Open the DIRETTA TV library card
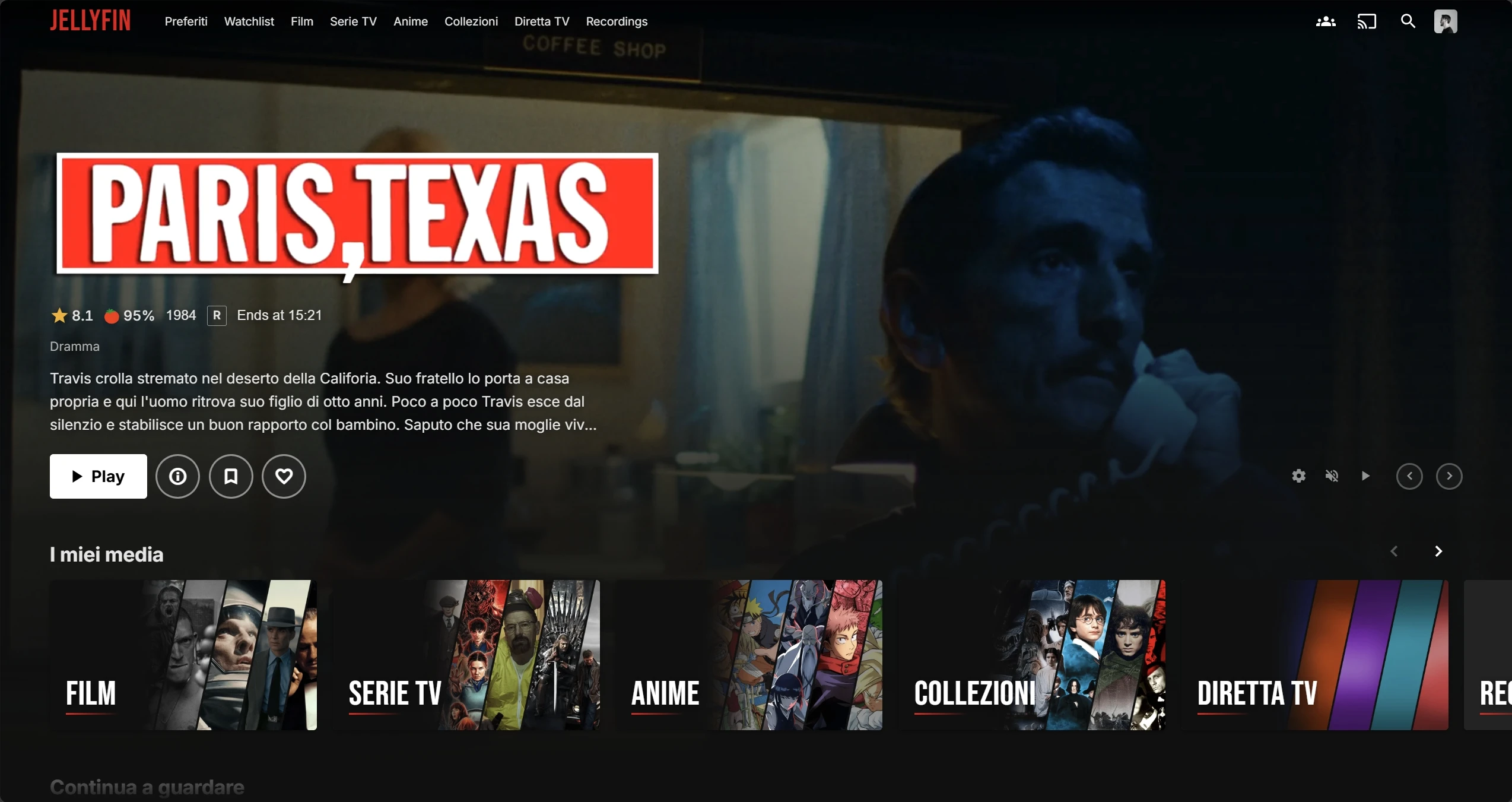 click(1315, 655)
